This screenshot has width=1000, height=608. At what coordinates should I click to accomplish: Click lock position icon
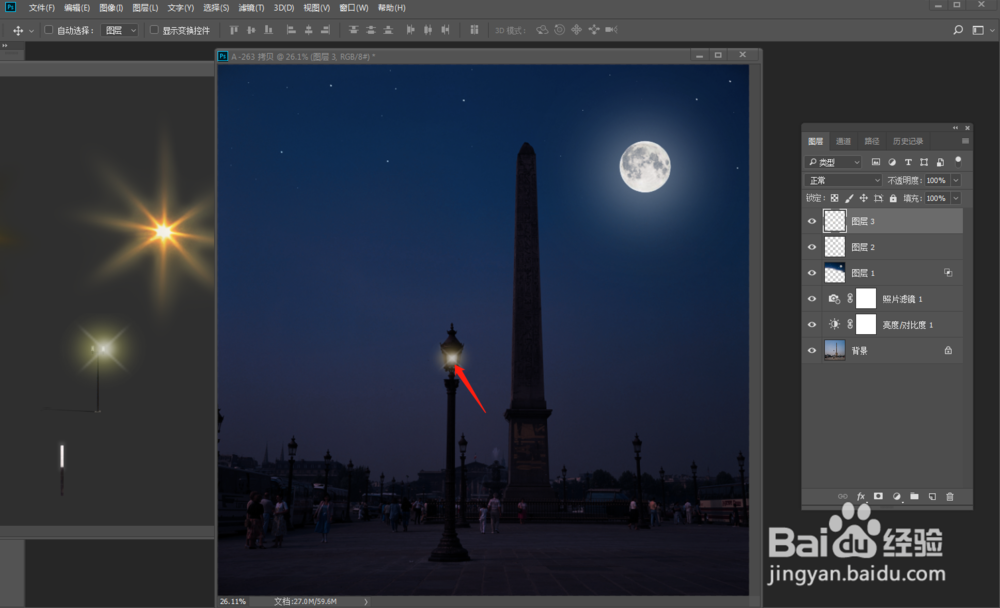pos(864,198)
